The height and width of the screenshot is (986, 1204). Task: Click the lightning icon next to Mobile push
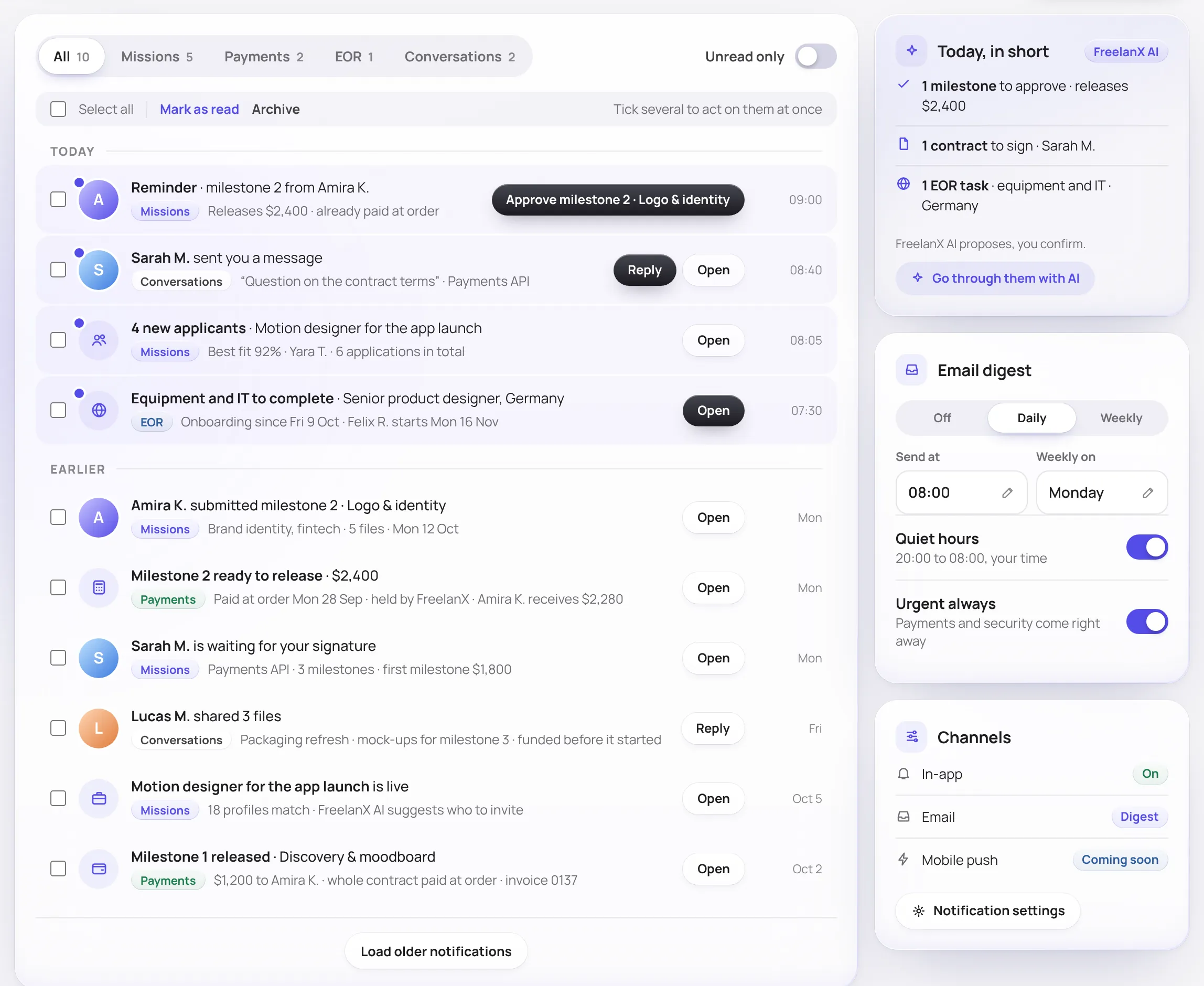(903, 860)
